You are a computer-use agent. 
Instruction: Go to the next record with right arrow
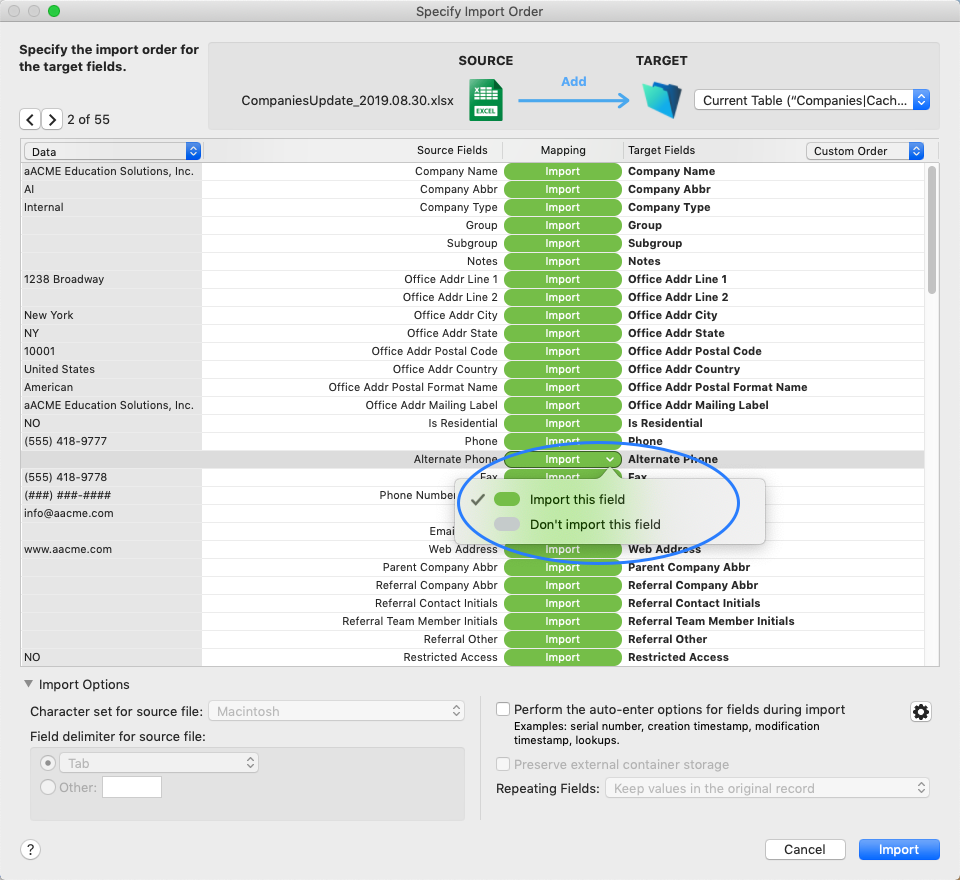point(52,119)
